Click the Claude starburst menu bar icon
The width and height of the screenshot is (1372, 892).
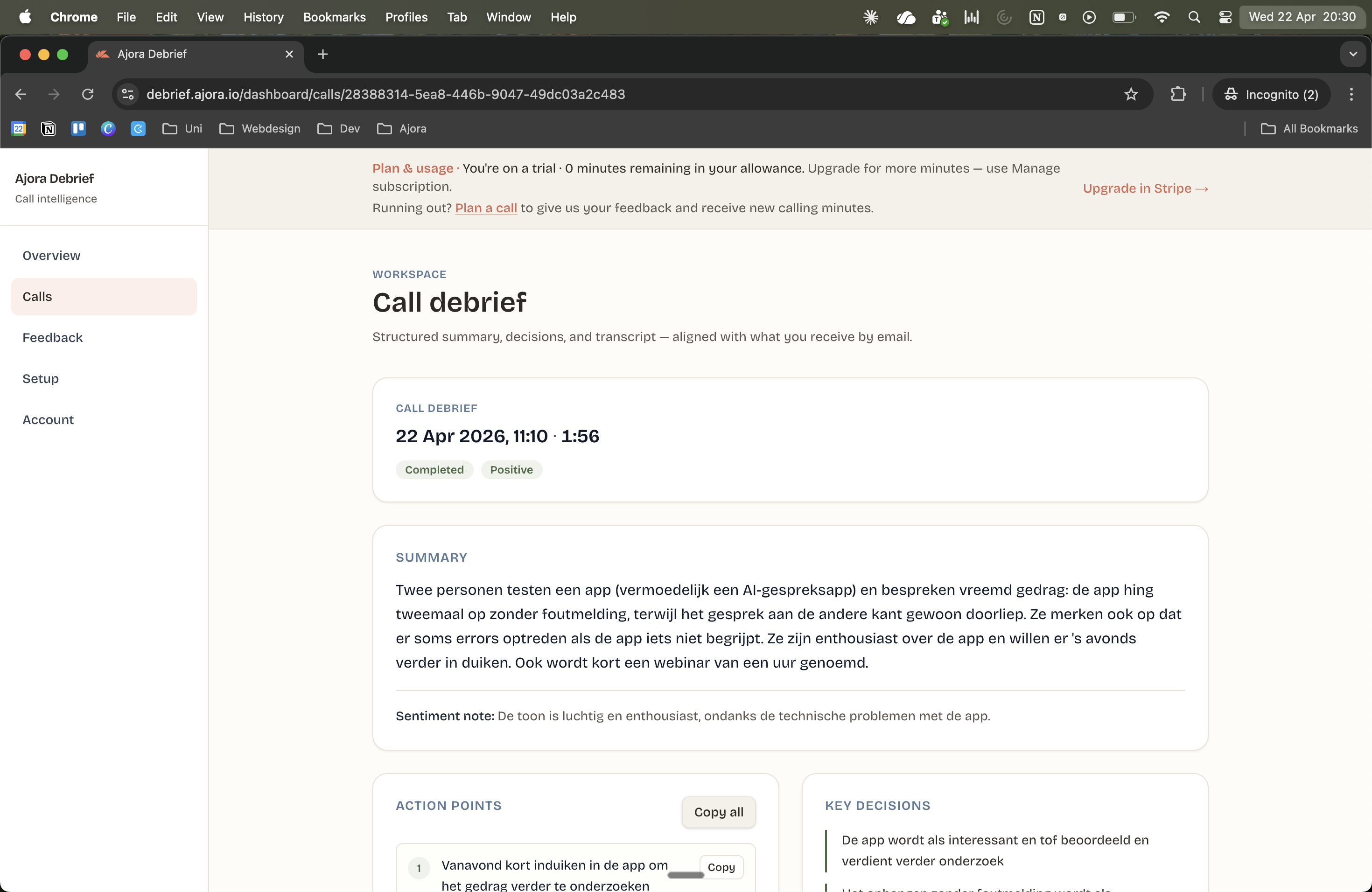(x=870, y=17)
